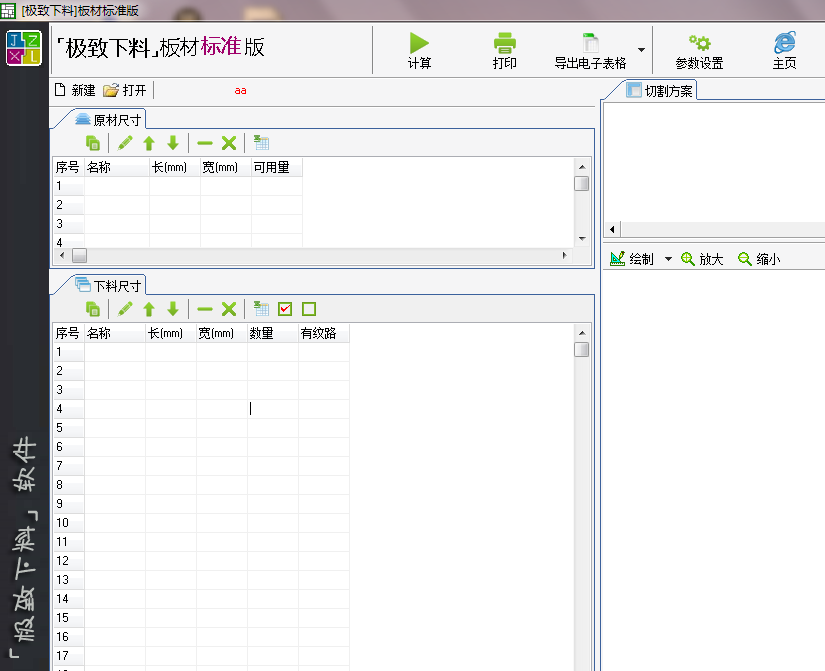Viewport: 825px width, 671px height.
Task: Click the JZXL application logo
Action: click(x=24, y=48)
